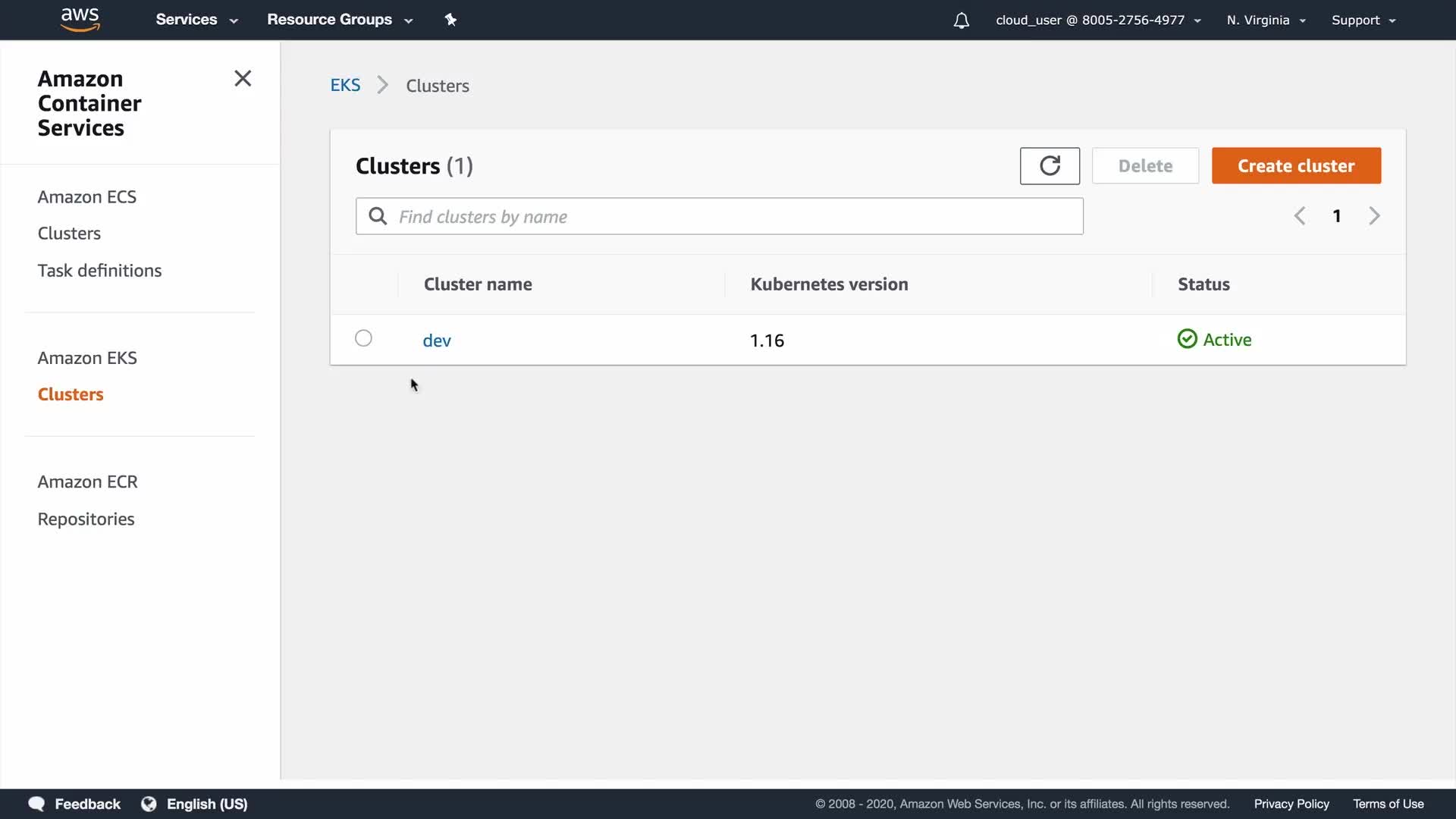The image size is (1456, 819).
Task: Open the N. Virginia region selector
Action: (x=1266, y=20)
